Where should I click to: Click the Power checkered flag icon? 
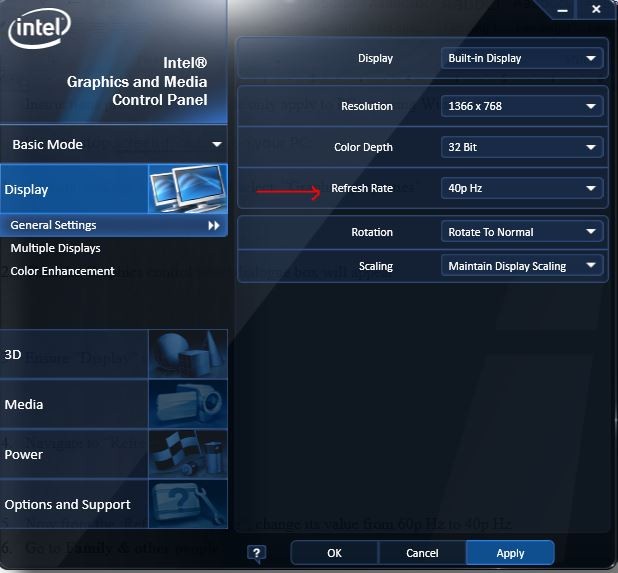pos(188,454)
